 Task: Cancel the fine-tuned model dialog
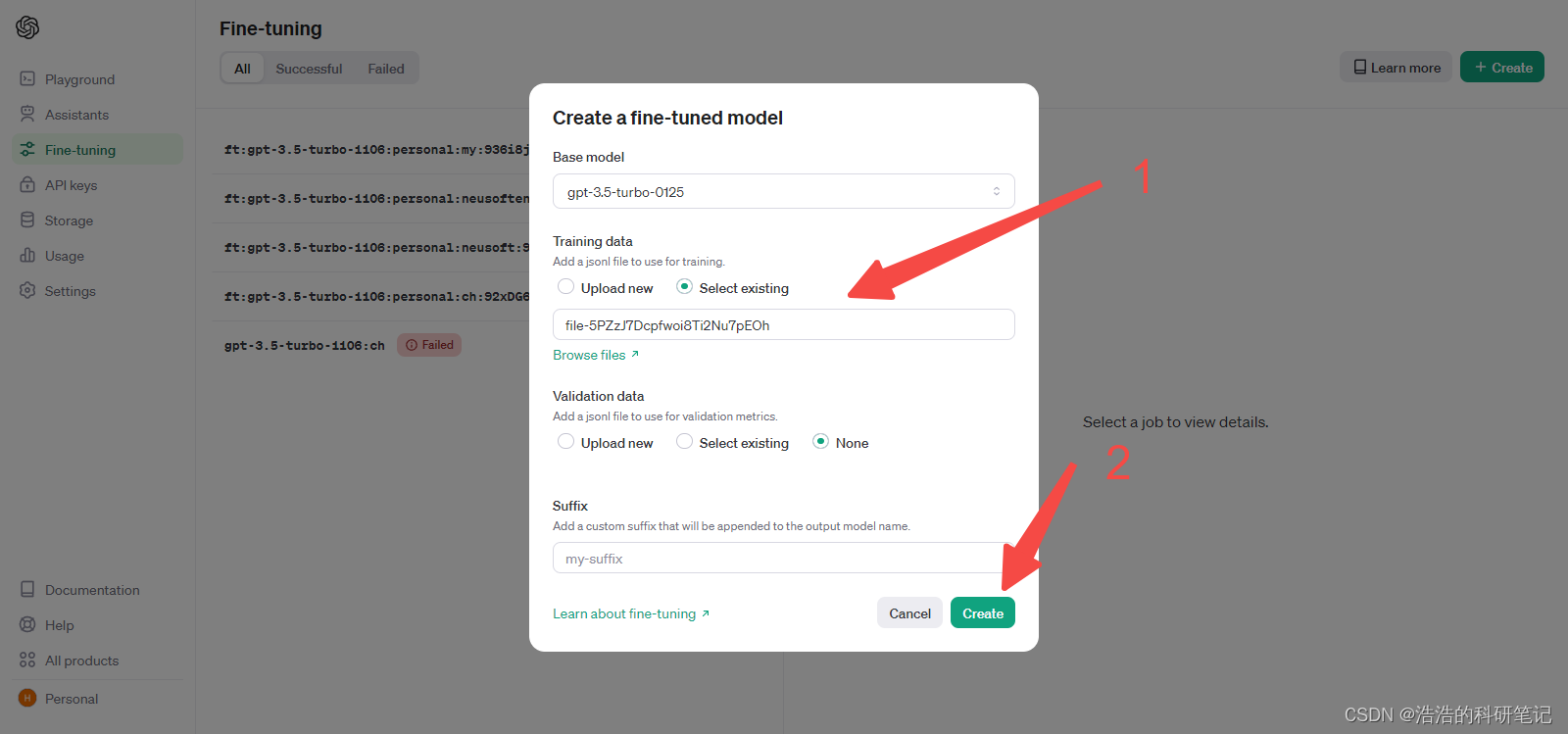pyautogui.click(x=909, y=612)
